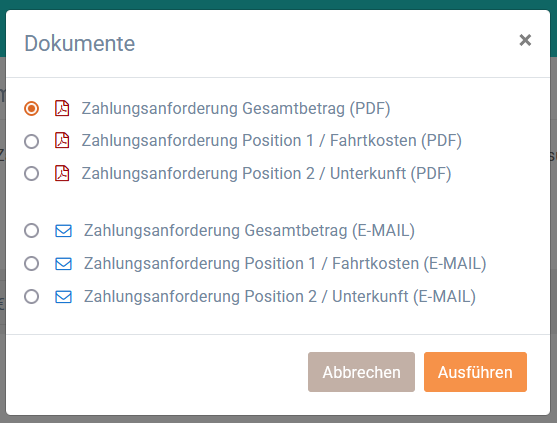Viewport: 557px width, 423px height.
Task: Choose label Zahlungsanforderung Gesamtbetrag (PDF)
Action: pyautogui.click(x=236, y=108)
